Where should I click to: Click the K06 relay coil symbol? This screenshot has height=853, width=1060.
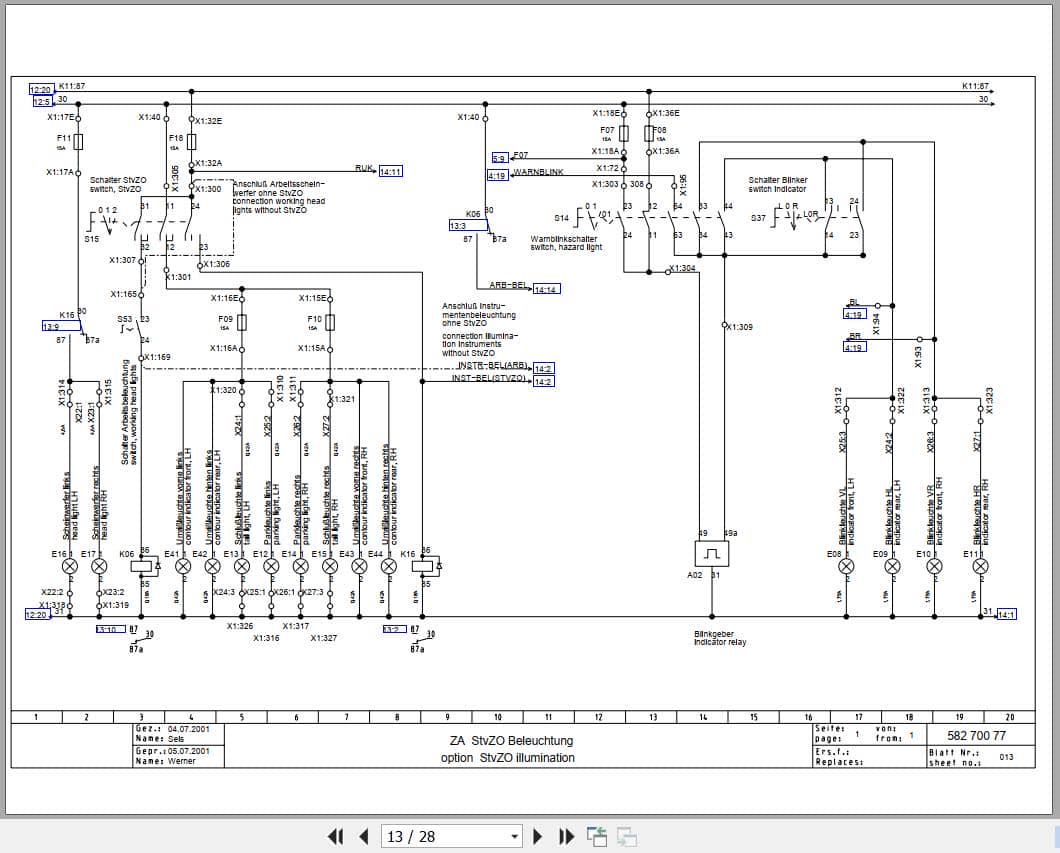coord(143,566)
